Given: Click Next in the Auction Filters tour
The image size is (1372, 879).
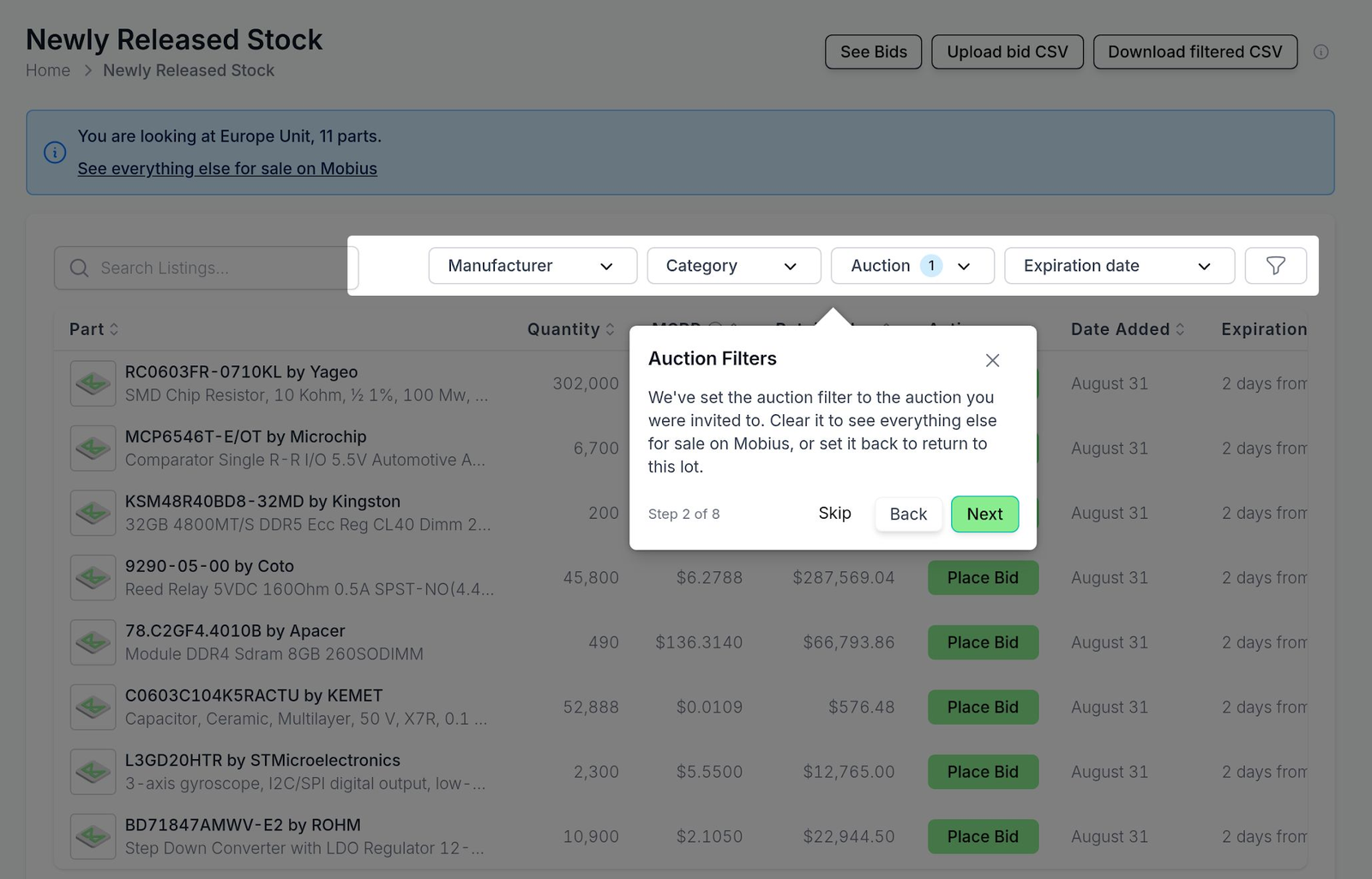Looking at the screenshot, I should (984, 514).
